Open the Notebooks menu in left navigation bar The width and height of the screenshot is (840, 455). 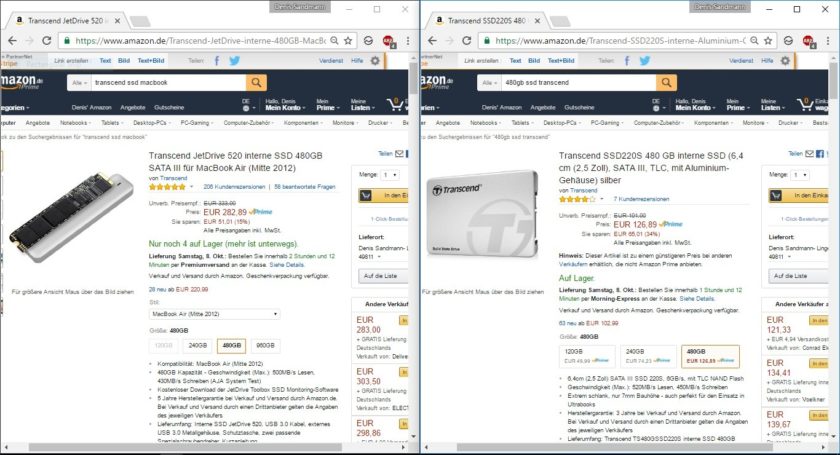75,123
